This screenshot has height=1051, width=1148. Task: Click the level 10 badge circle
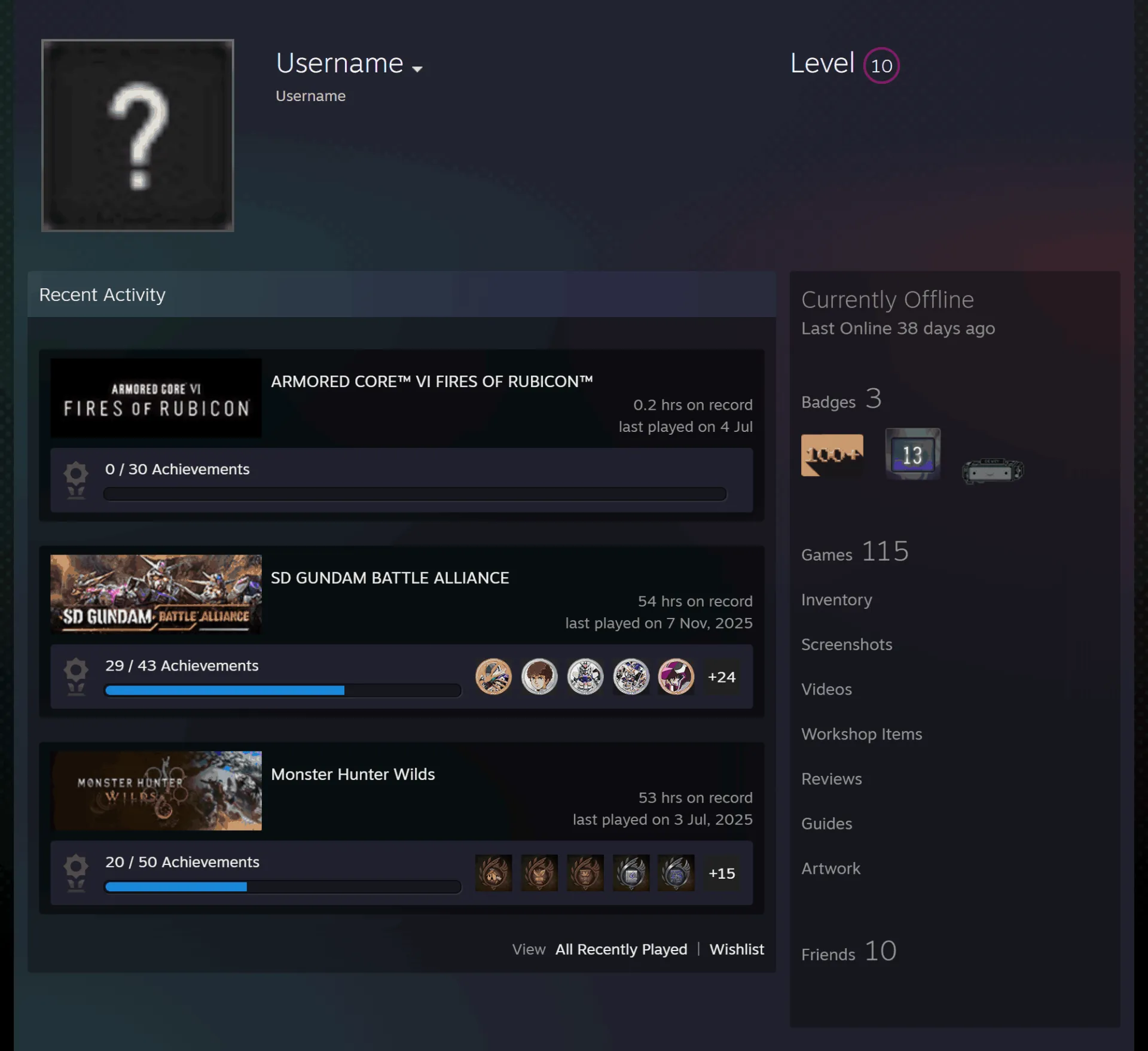click(x=881, y=65)
